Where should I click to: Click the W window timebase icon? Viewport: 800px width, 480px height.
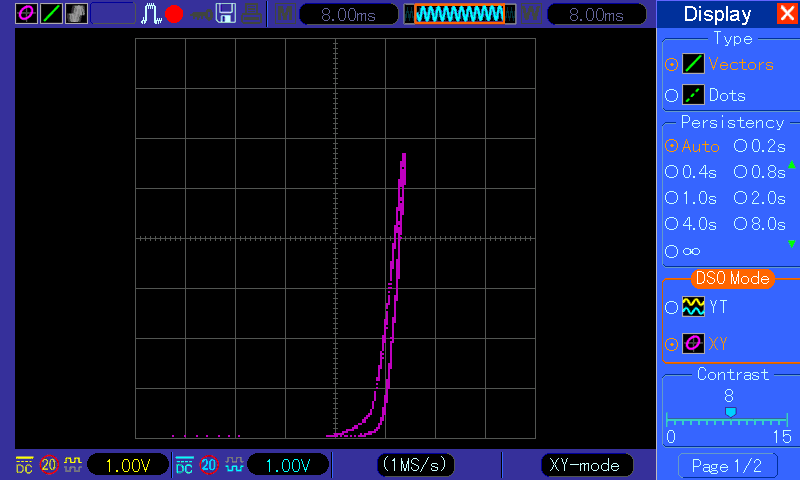[531, 14]
